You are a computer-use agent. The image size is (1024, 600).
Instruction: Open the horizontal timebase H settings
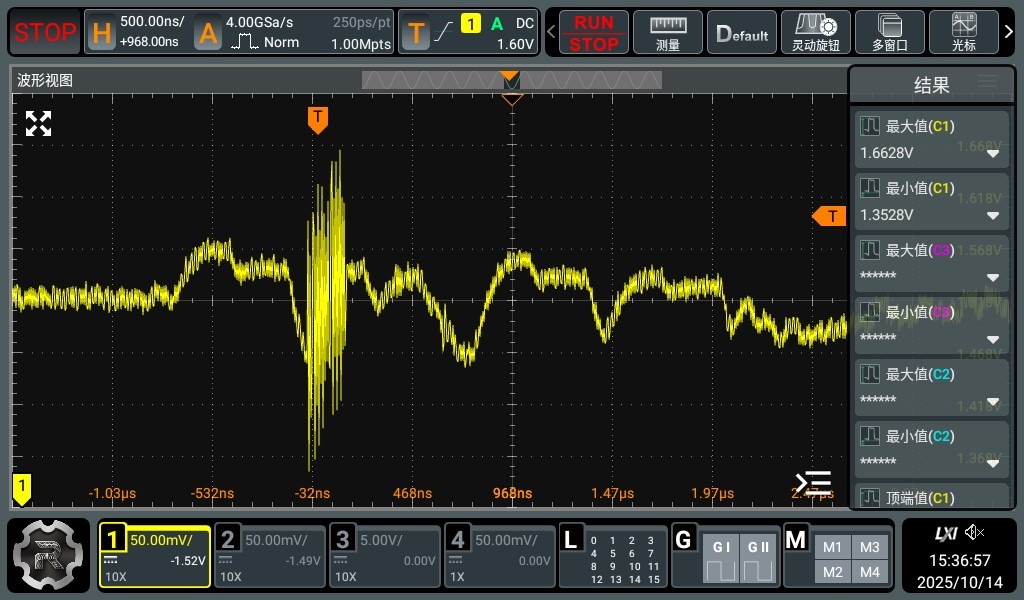[x=136, y=32]
